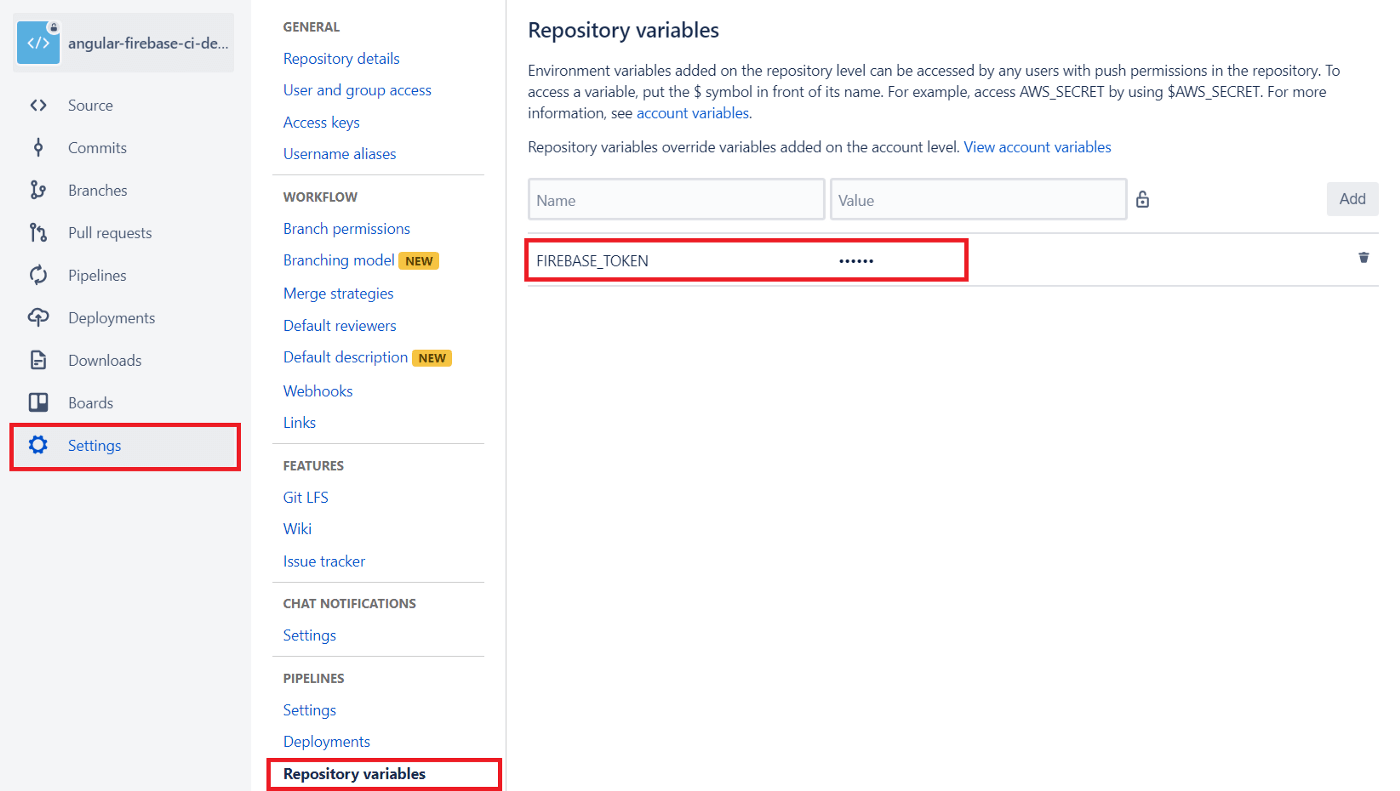Open Branch permissions settings page

click(x=346, y=229)
